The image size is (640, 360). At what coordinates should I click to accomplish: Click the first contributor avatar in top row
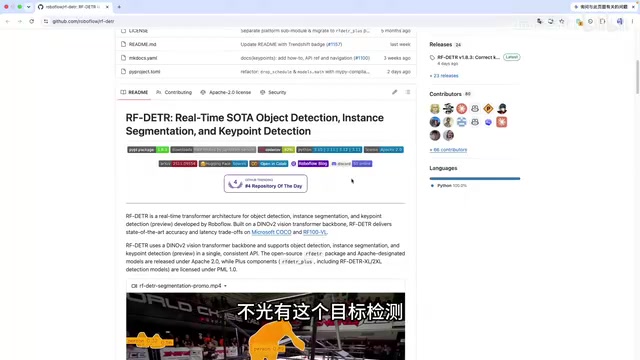tap(435, 109)
